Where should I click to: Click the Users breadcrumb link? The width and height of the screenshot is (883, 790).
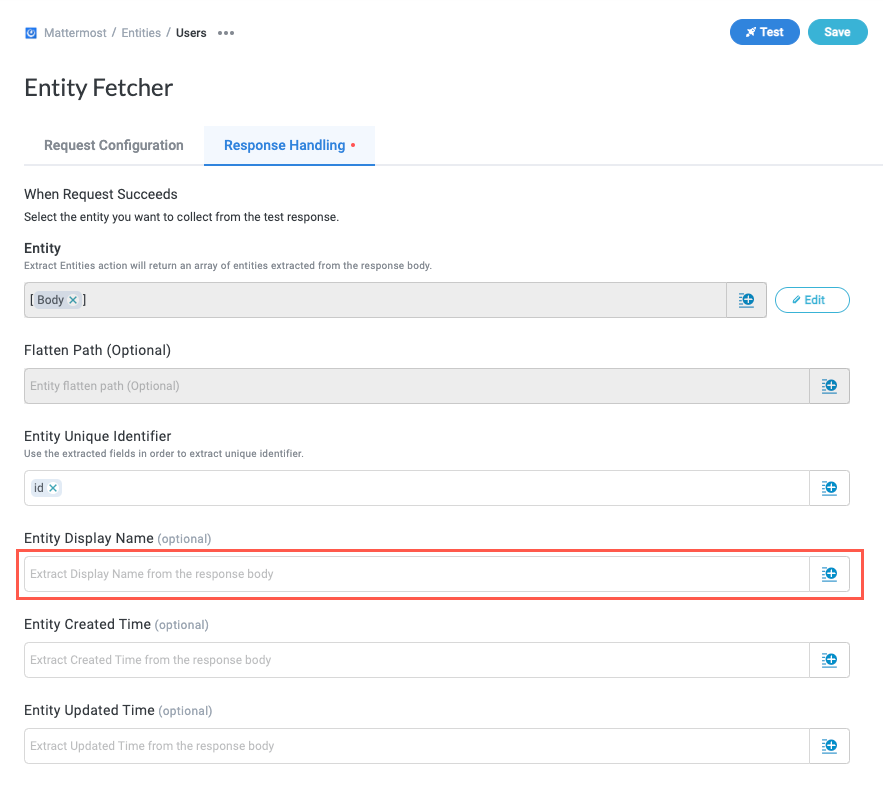click(x=190, y=32)
